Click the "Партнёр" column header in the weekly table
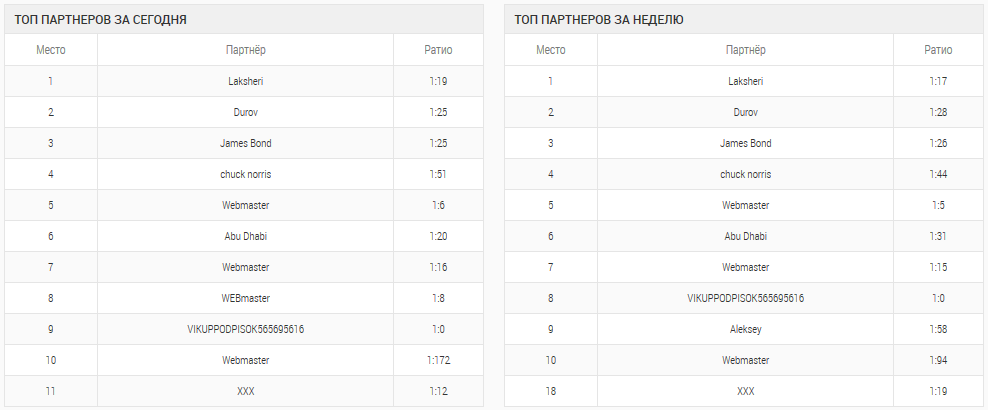The height and width of the screenshot is (410, 988). [745, 50]
